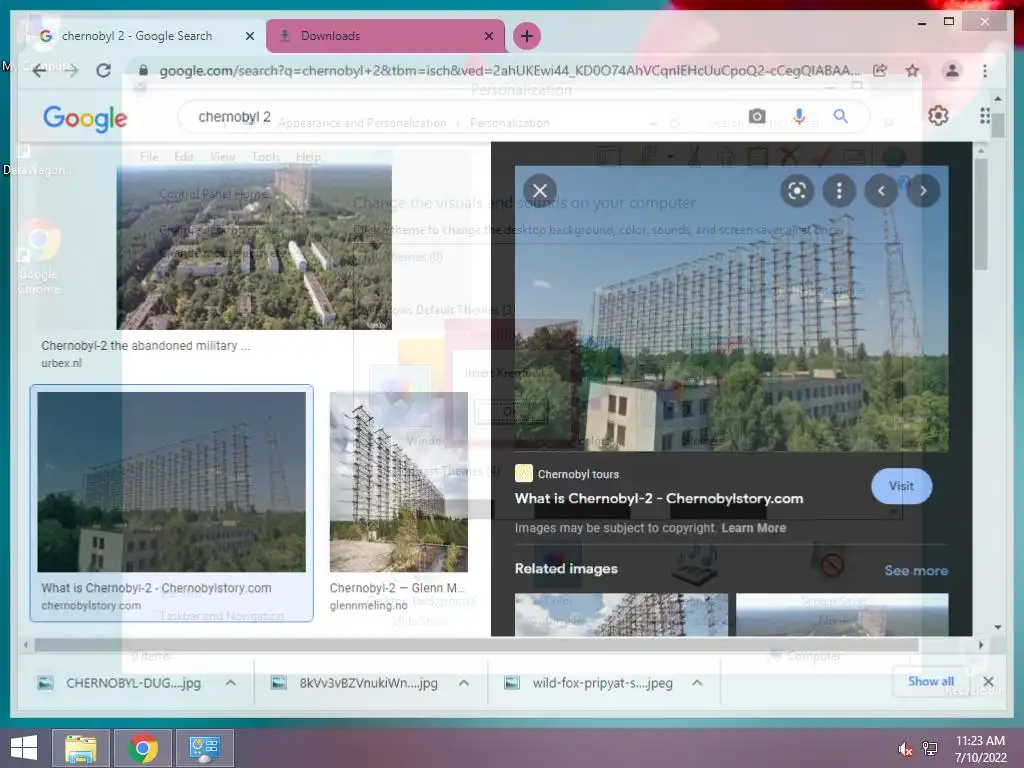Close the downloads bar
The width and height of the screenshot is (1024, 768).
click(989, 682)
